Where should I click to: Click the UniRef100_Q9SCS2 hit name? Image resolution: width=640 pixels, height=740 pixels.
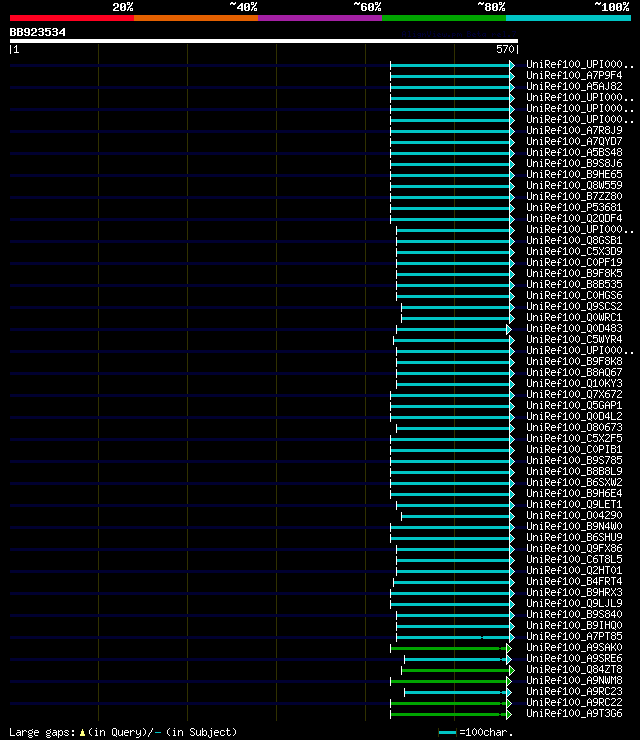[x=574, y=307]
